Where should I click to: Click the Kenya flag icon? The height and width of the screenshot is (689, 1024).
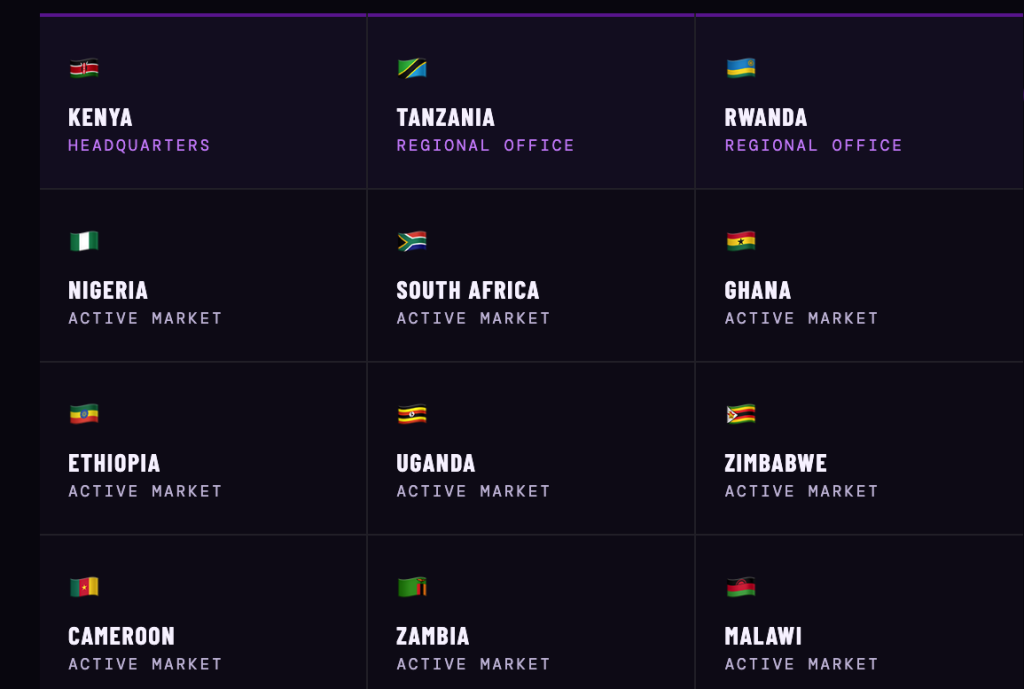84,68
